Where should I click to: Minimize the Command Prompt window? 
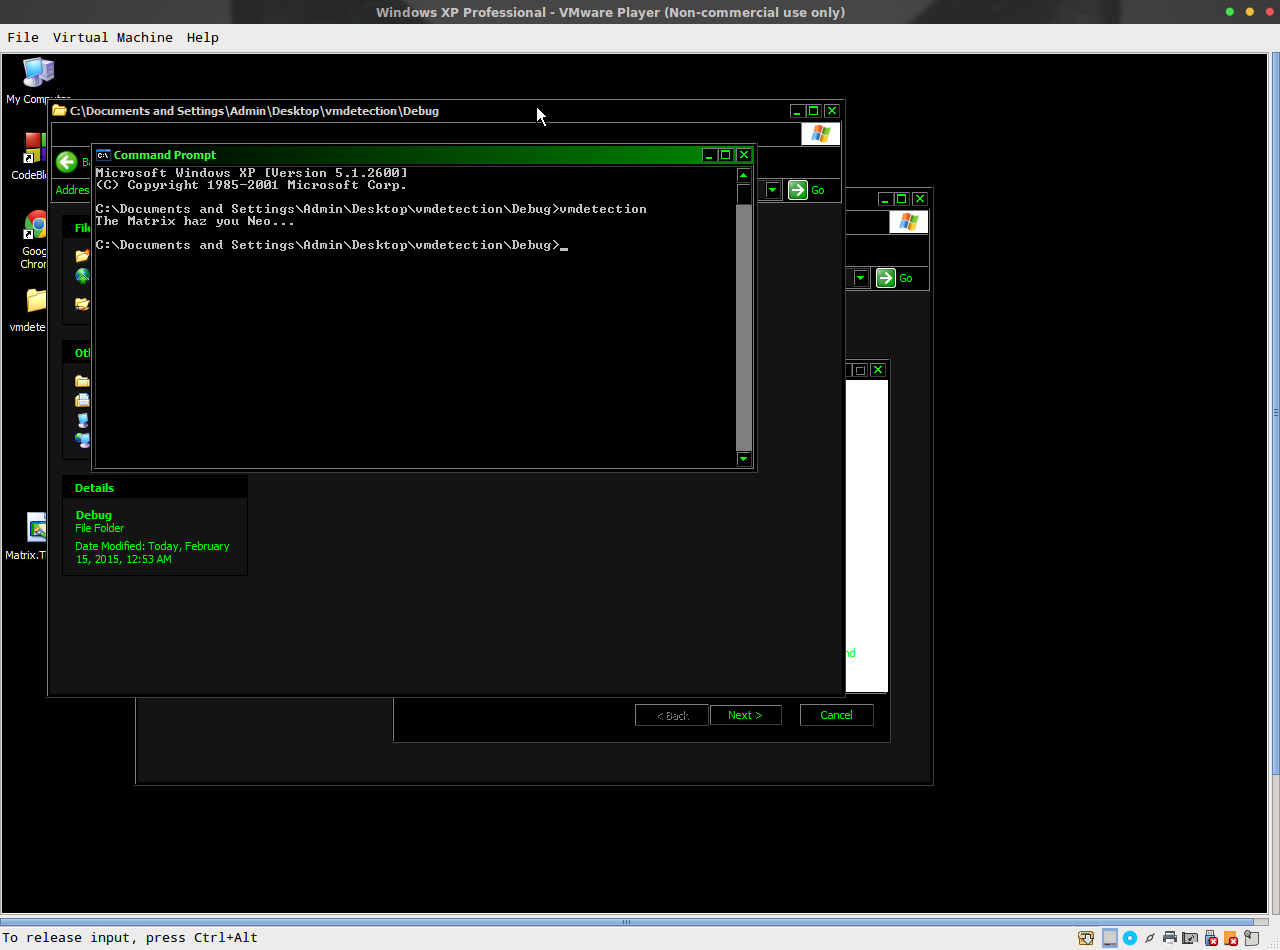point(709,155)
